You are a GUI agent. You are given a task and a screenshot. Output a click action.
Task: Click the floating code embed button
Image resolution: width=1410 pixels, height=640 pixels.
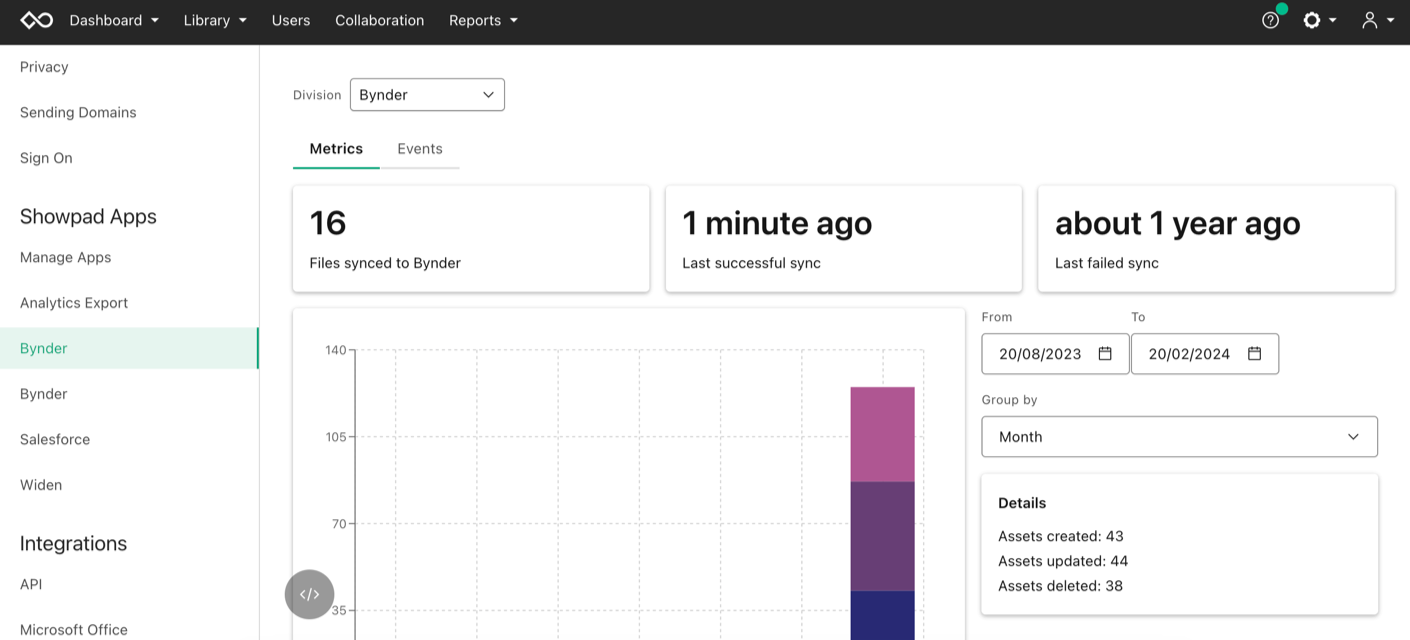pyautogui.click(x=309, y=594)
